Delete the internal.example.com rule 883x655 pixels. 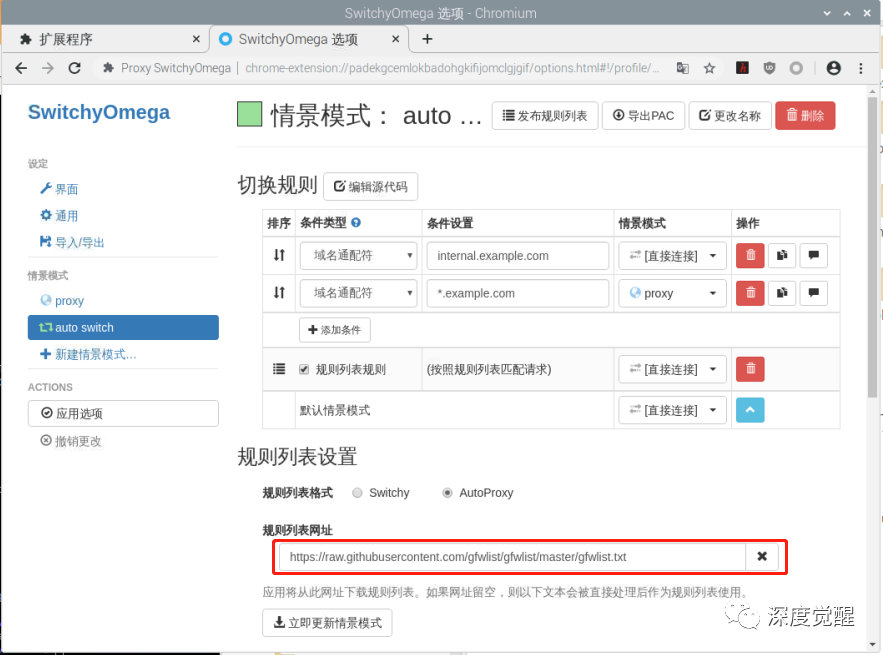tap(750, 256)
